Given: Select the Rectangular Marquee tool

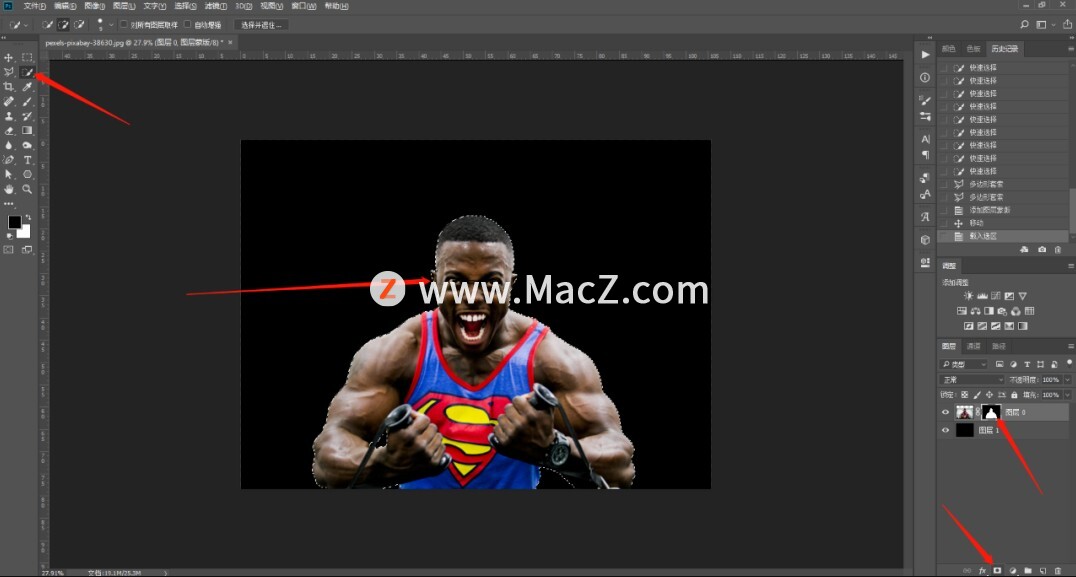Looking at the screenshot, I should pos(27,58).
